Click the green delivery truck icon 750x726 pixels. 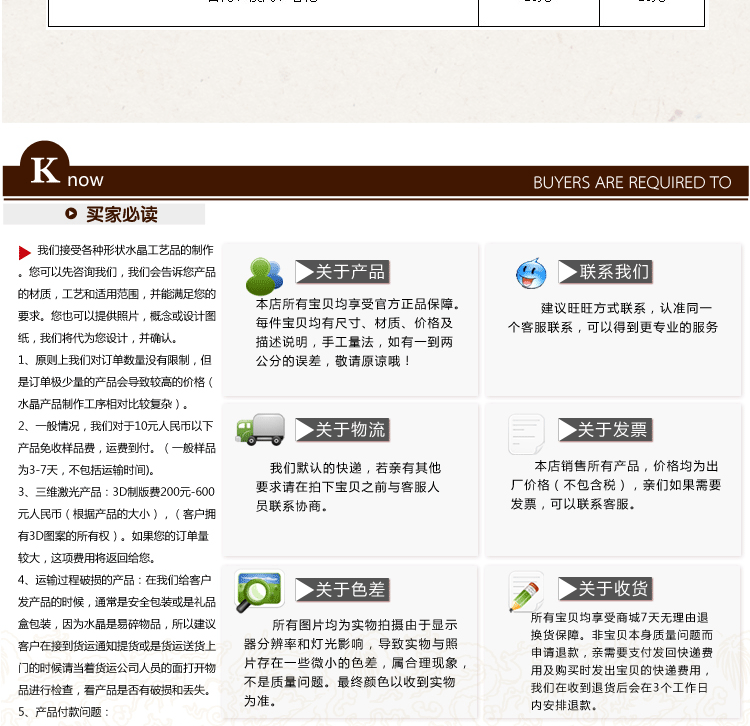[x=260, y=429]
